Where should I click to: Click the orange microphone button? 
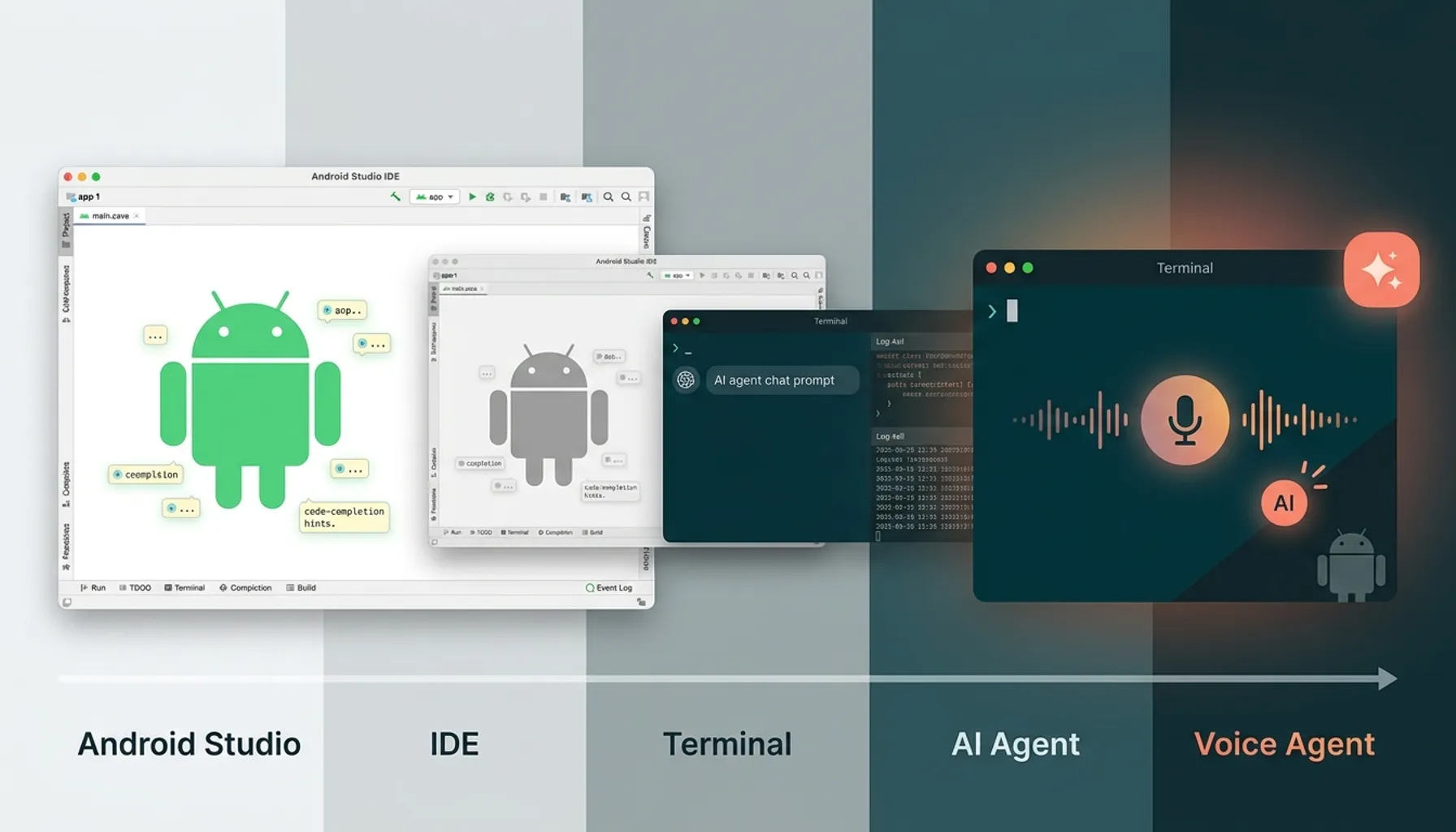[x=1185, y=420]
